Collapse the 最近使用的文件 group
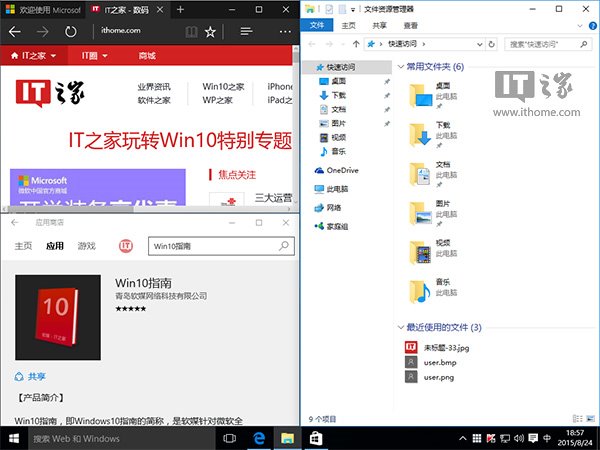This screenshot has width=600, height=450. point(400,327)
